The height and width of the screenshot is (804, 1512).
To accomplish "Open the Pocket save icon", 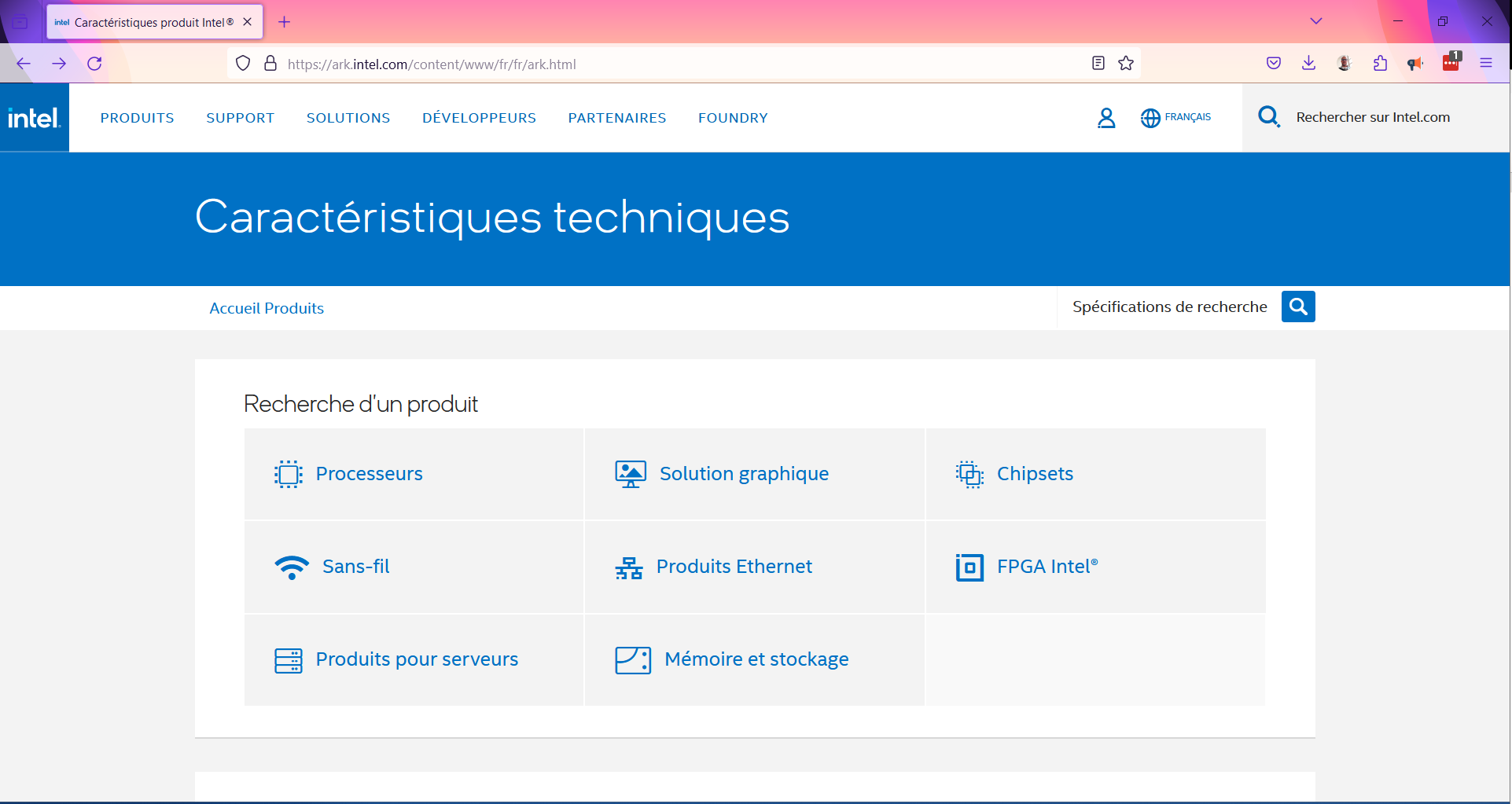I will 1274,64.
